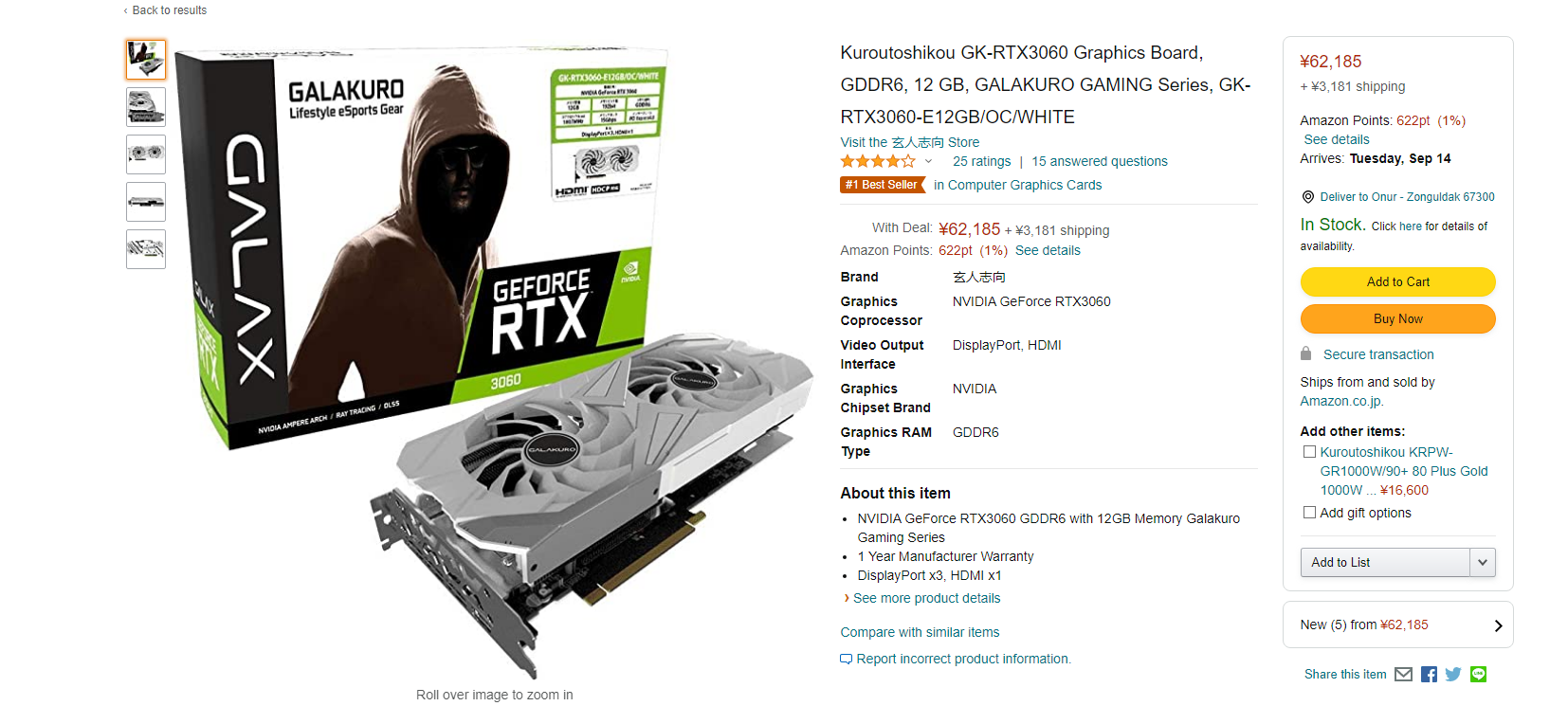Screen dimensions: 1568x706
Task: Enable the Add gift options checkbox
Action: (x=1309, y=513)
